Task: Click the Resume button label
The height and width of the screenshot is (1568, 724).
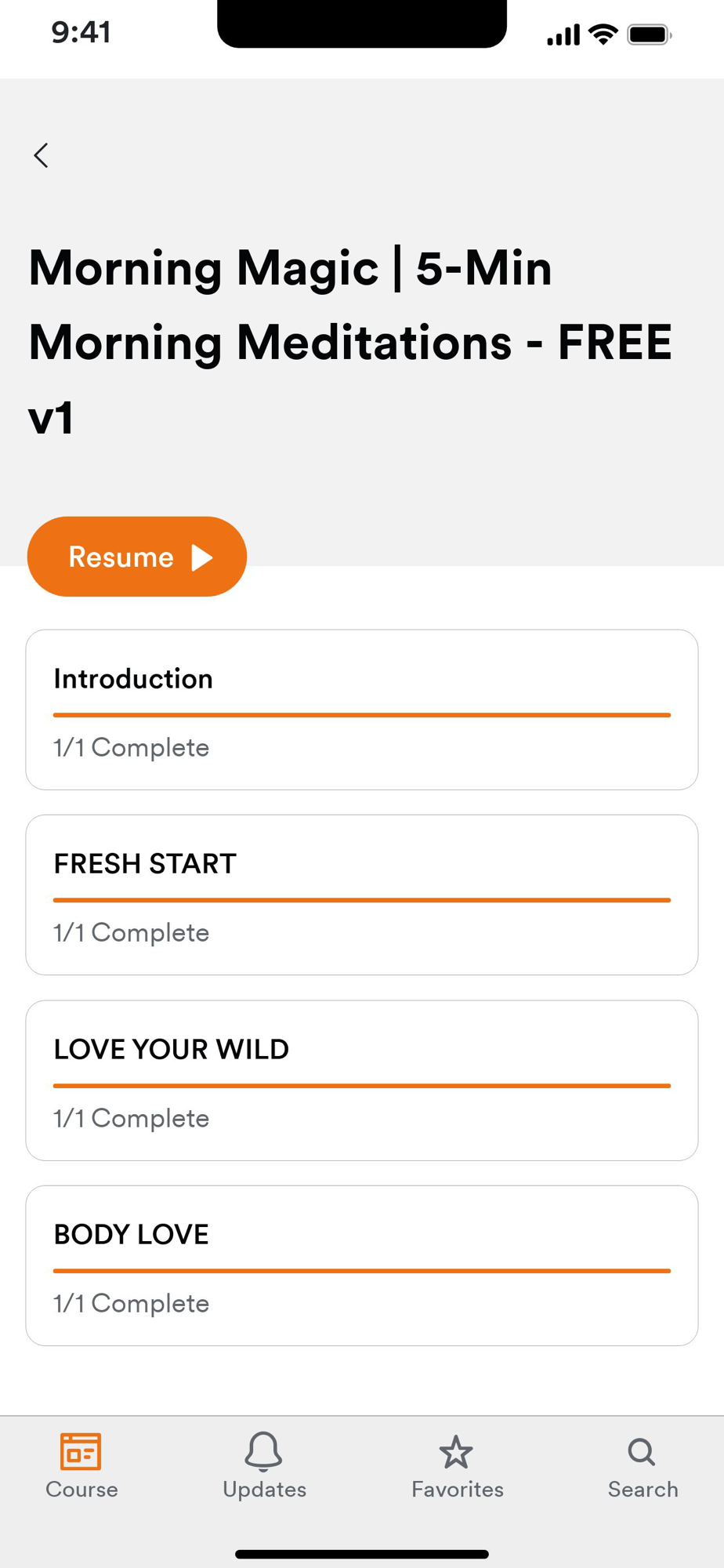Action: [x=121, y=557]
